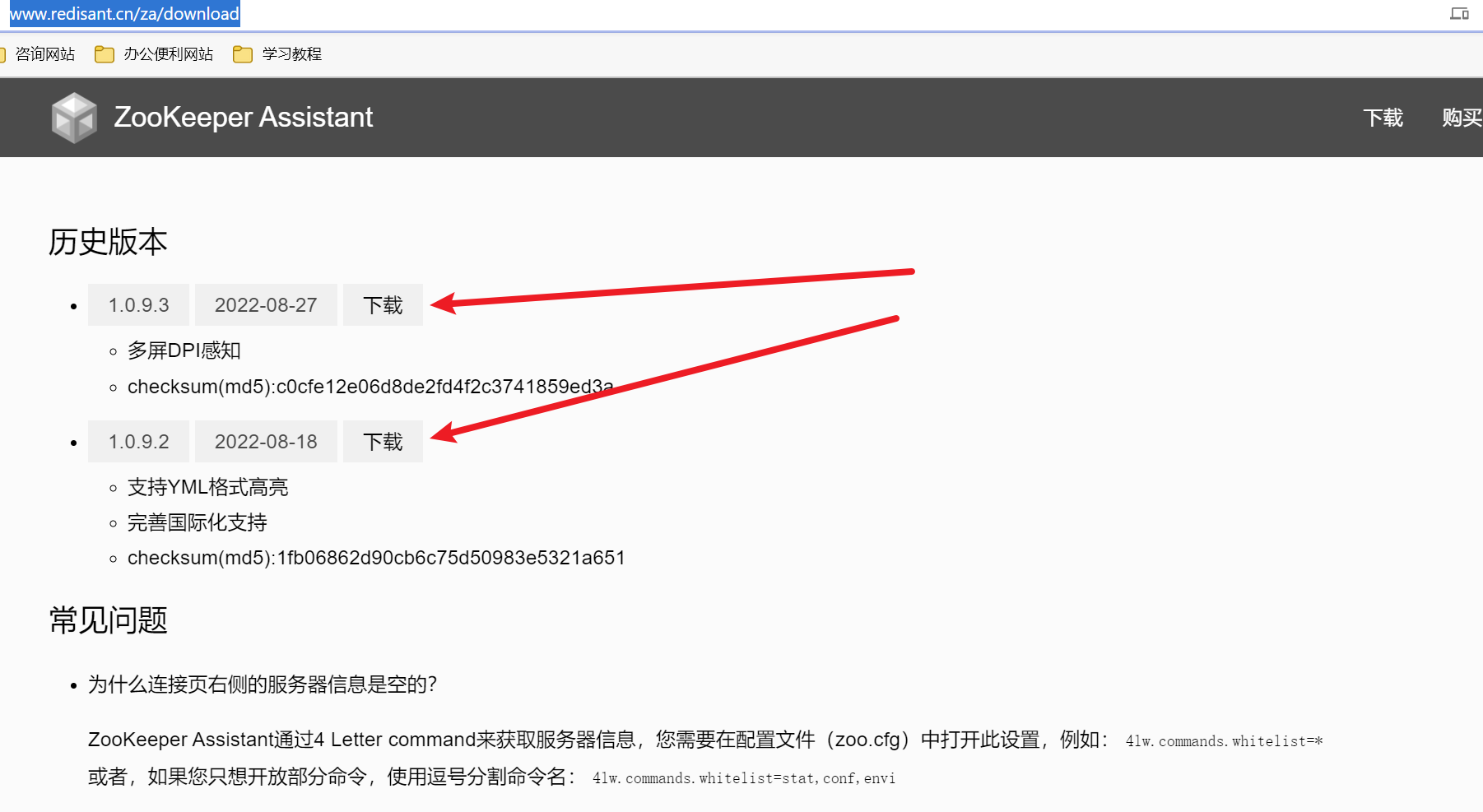The width and height of the screenshot is (1483, 812).
Task: Click the question 为什么连接页右侧的服务器信息是空的?
Action: pyautogui.click(x=263, y=684)
